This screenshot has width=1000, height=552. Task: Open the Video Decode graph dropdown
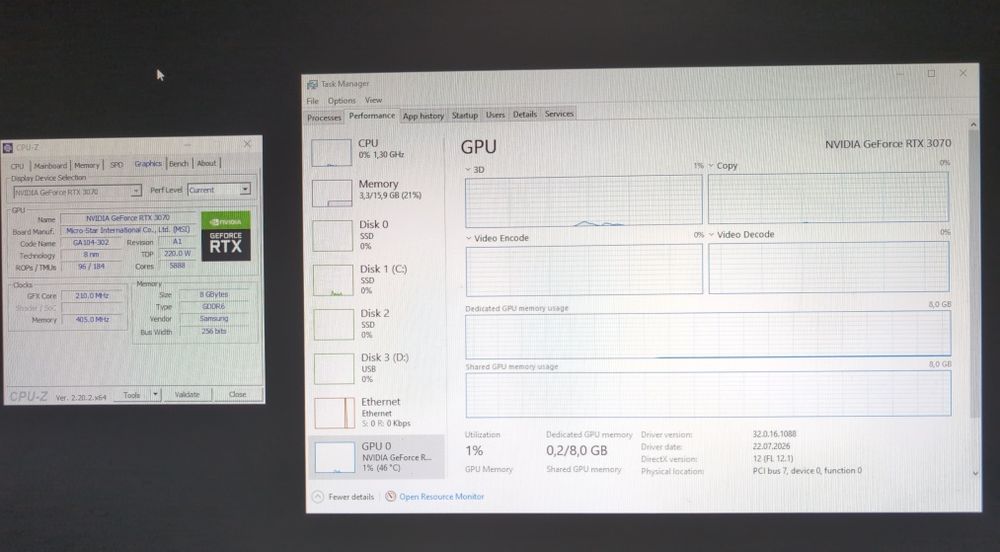(711, 235)
